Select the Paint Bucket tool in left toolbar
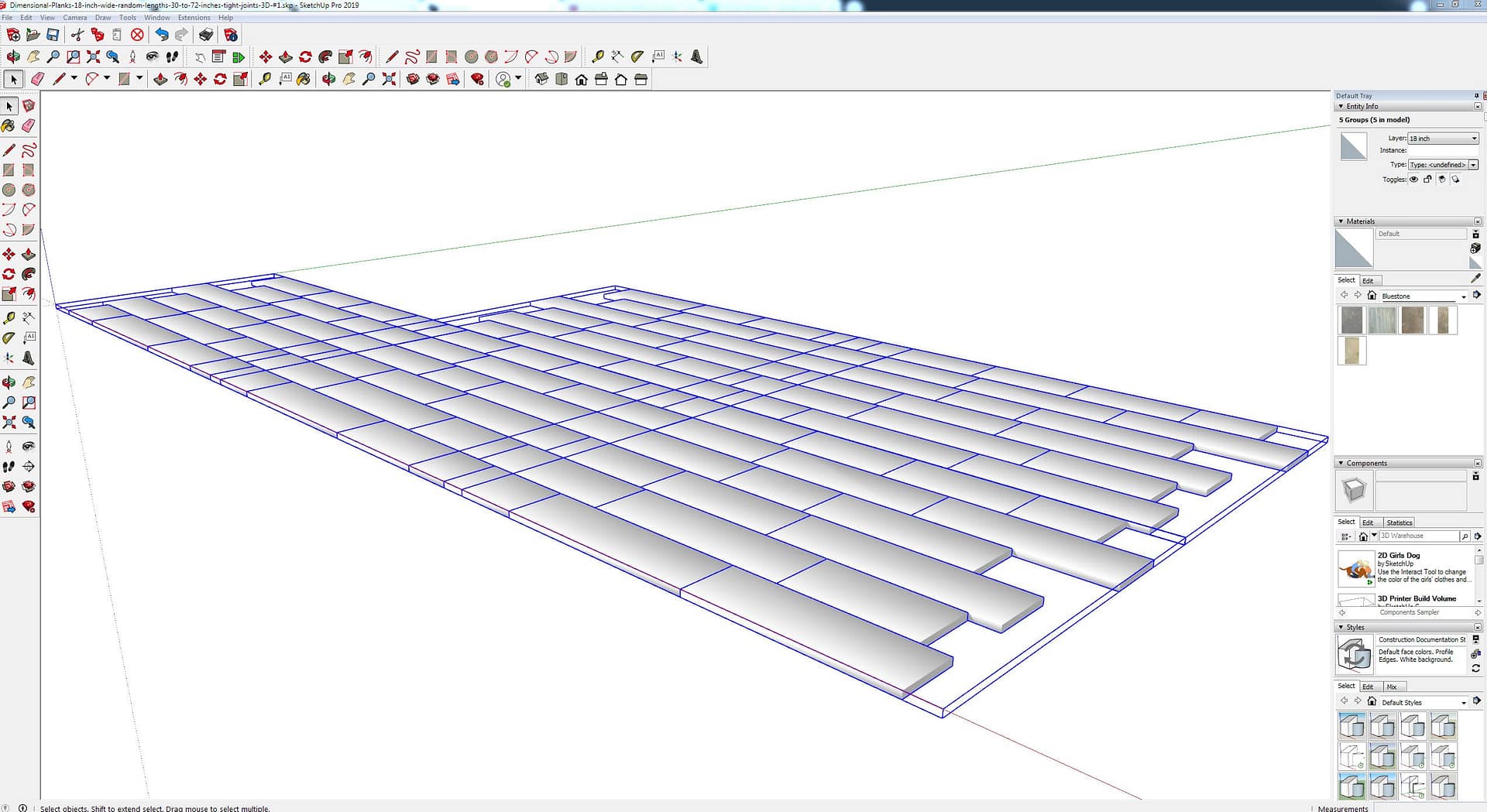The height and width of the screenshot is (812, 1487). click(9, 125)
